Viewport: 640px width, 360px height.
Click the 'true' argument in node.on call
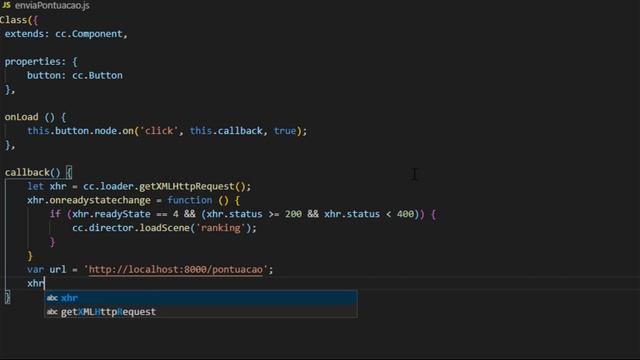click(x=285, y=131)
